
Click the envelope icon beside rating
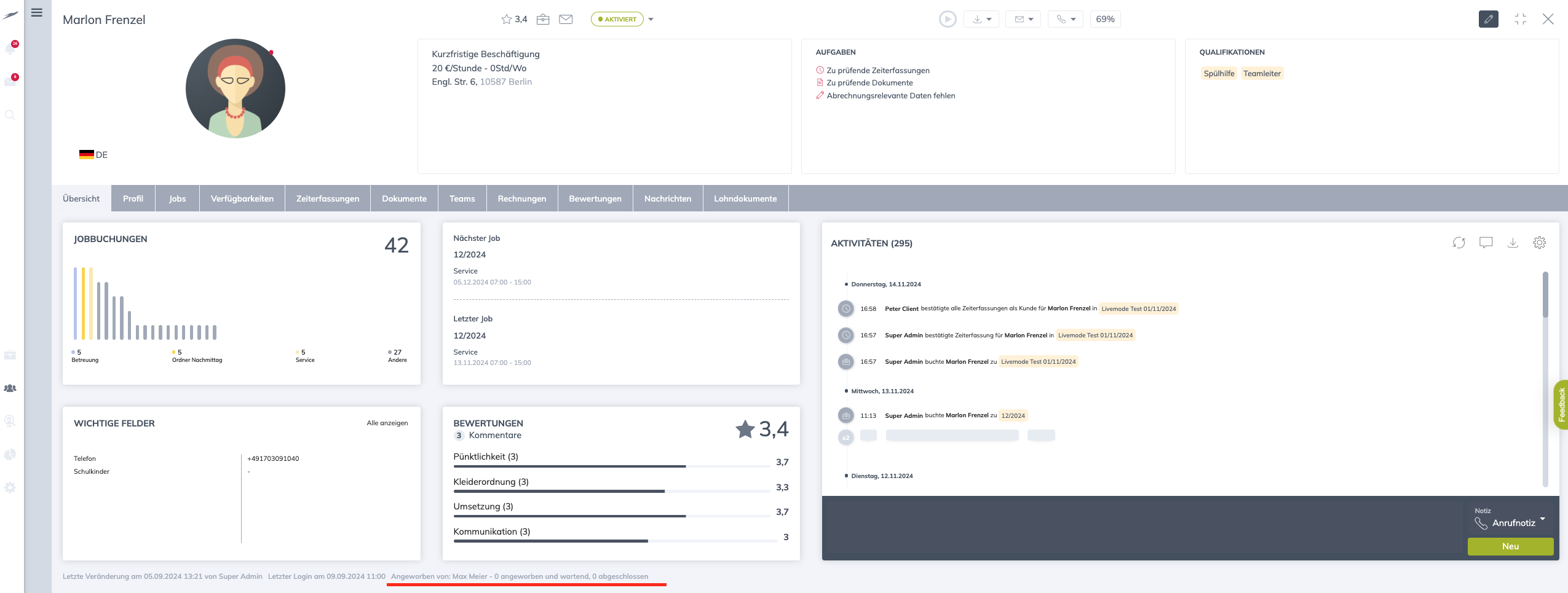(566, 19)
